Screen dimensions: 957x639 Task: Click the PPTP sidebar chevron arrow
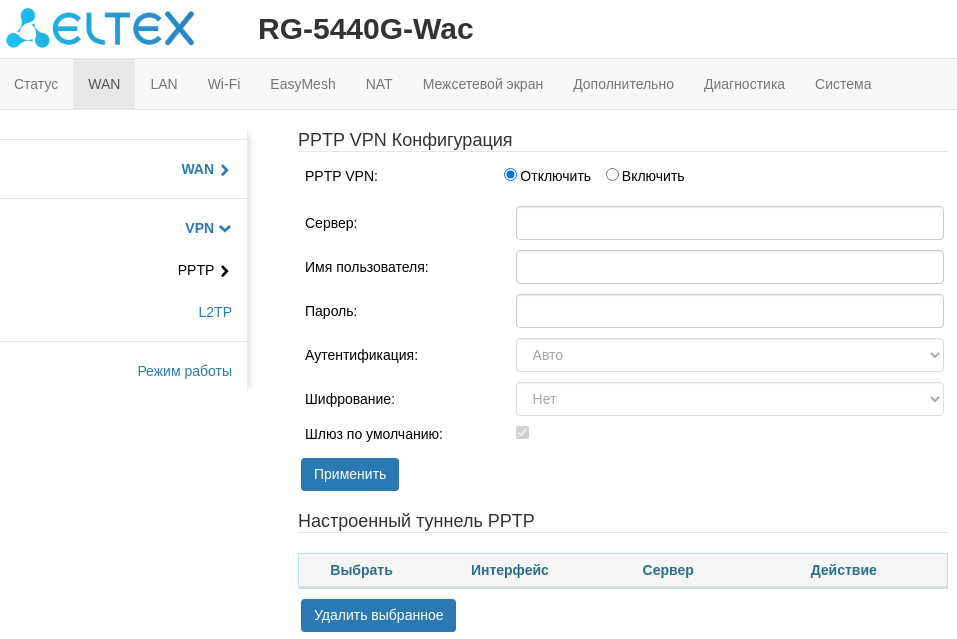tap(225, 271)
